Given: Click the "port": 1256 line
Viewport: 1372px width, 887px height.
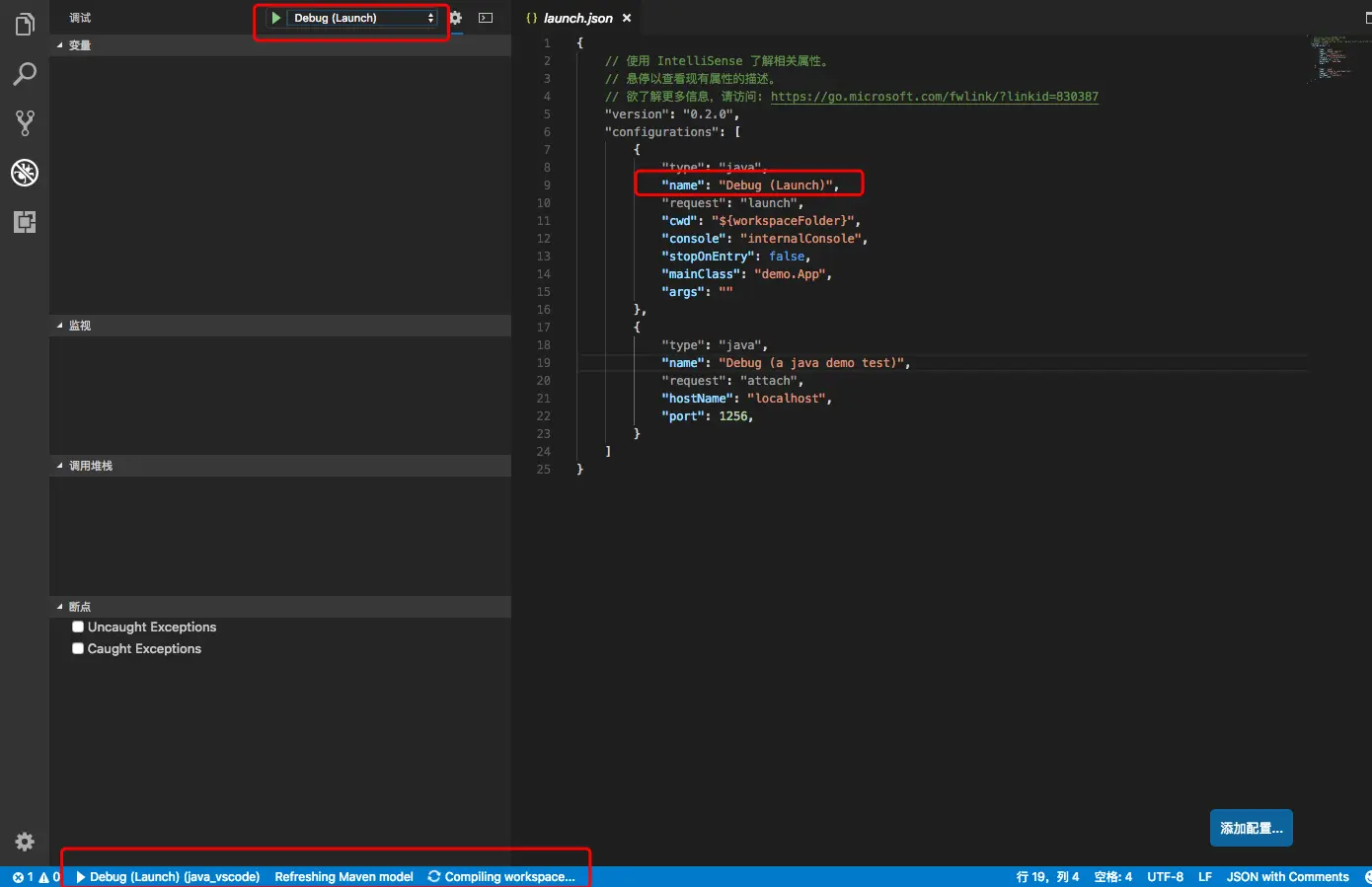Looking at the screenshot, I should 708,416.
